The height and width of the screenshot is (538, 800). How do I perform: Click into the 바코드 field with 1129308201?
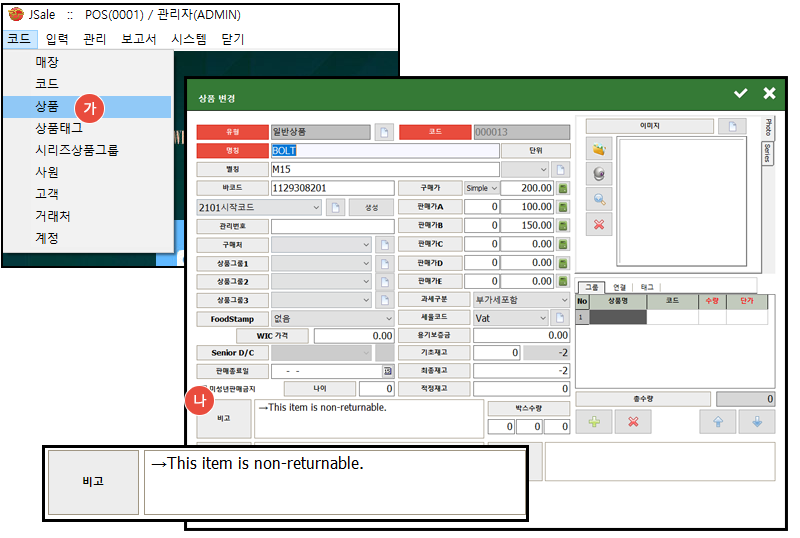point(330,188)
